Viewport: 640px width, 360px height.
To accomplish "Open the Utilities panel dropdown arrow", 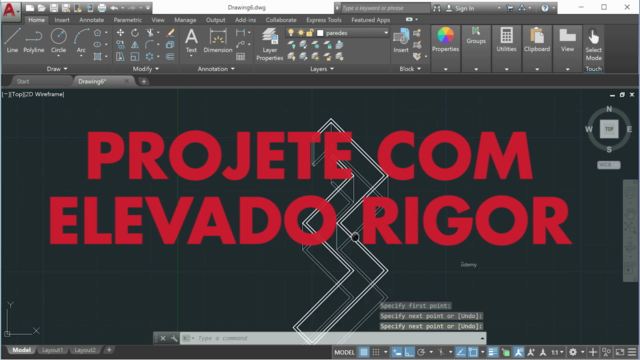I will click(507, 69).
